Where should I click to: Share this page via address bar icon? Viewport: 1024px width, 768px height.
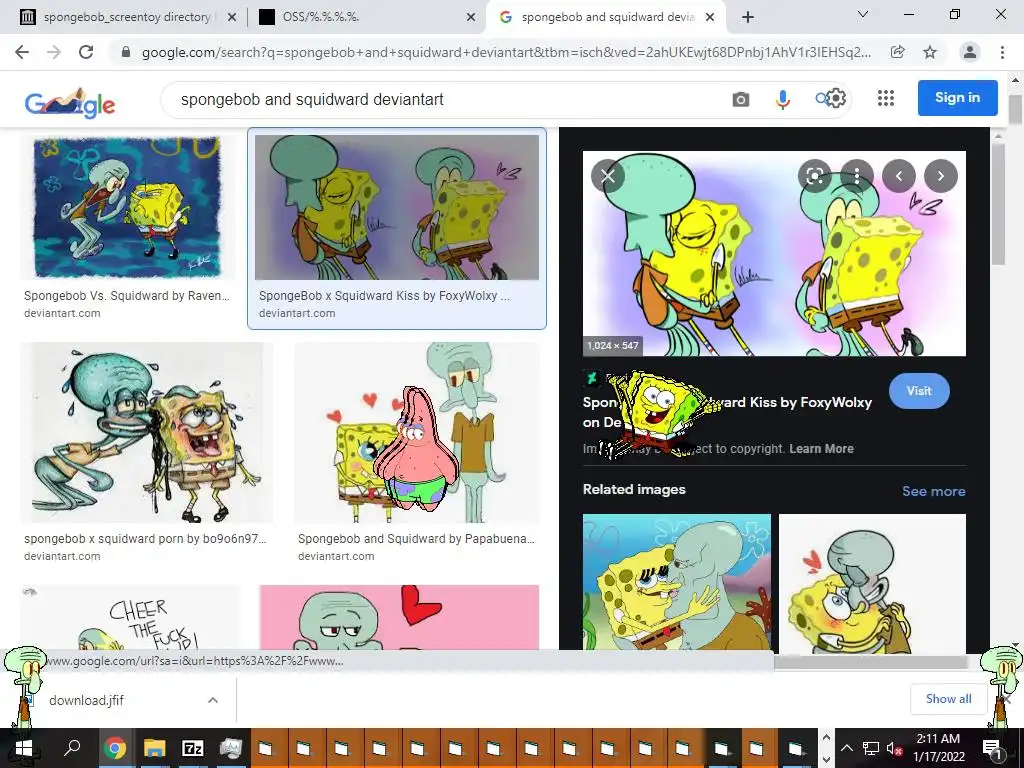pos(898,52)
